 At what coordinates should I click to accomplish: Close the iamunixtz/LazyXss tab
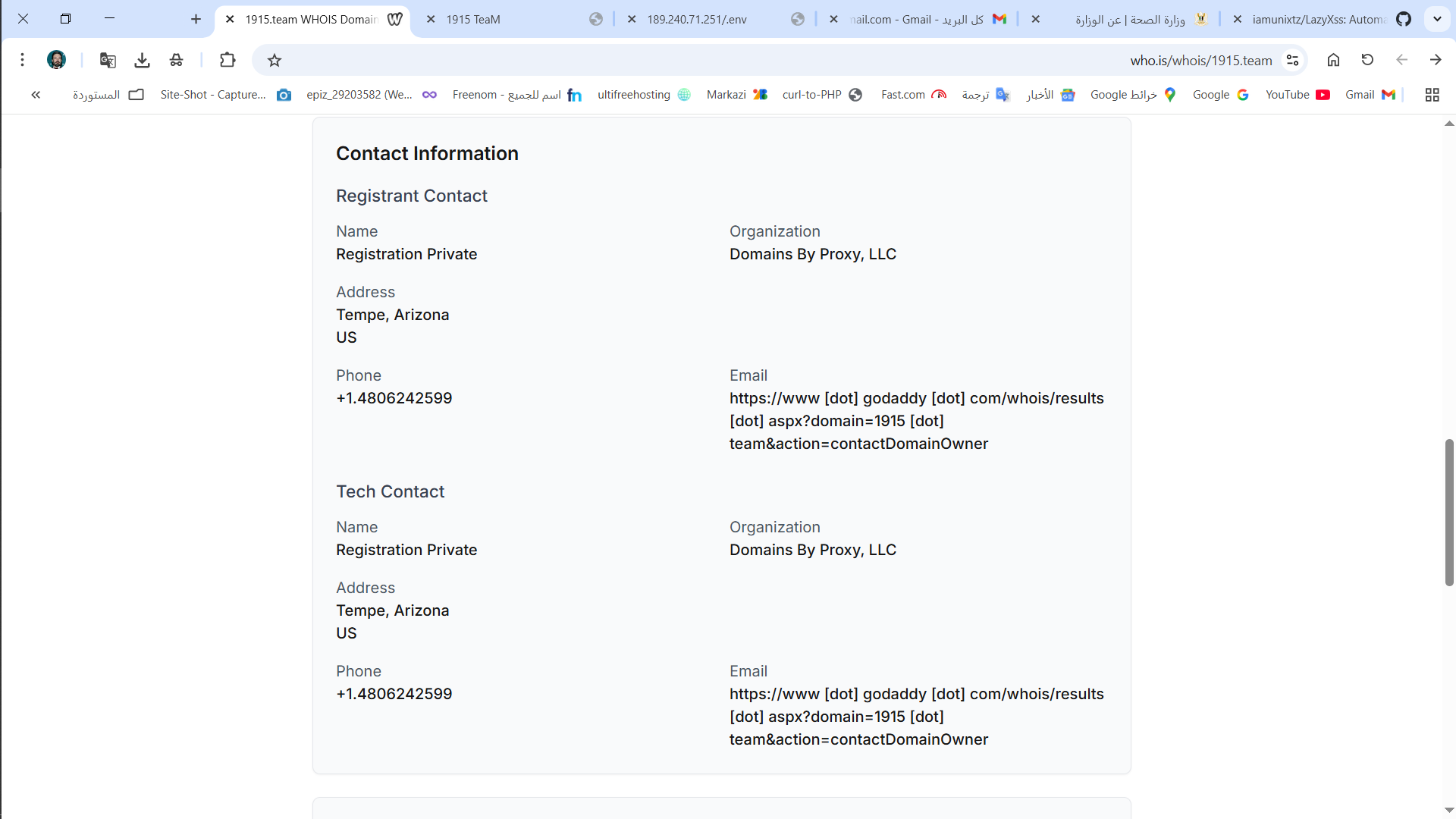pos(1238,19)
